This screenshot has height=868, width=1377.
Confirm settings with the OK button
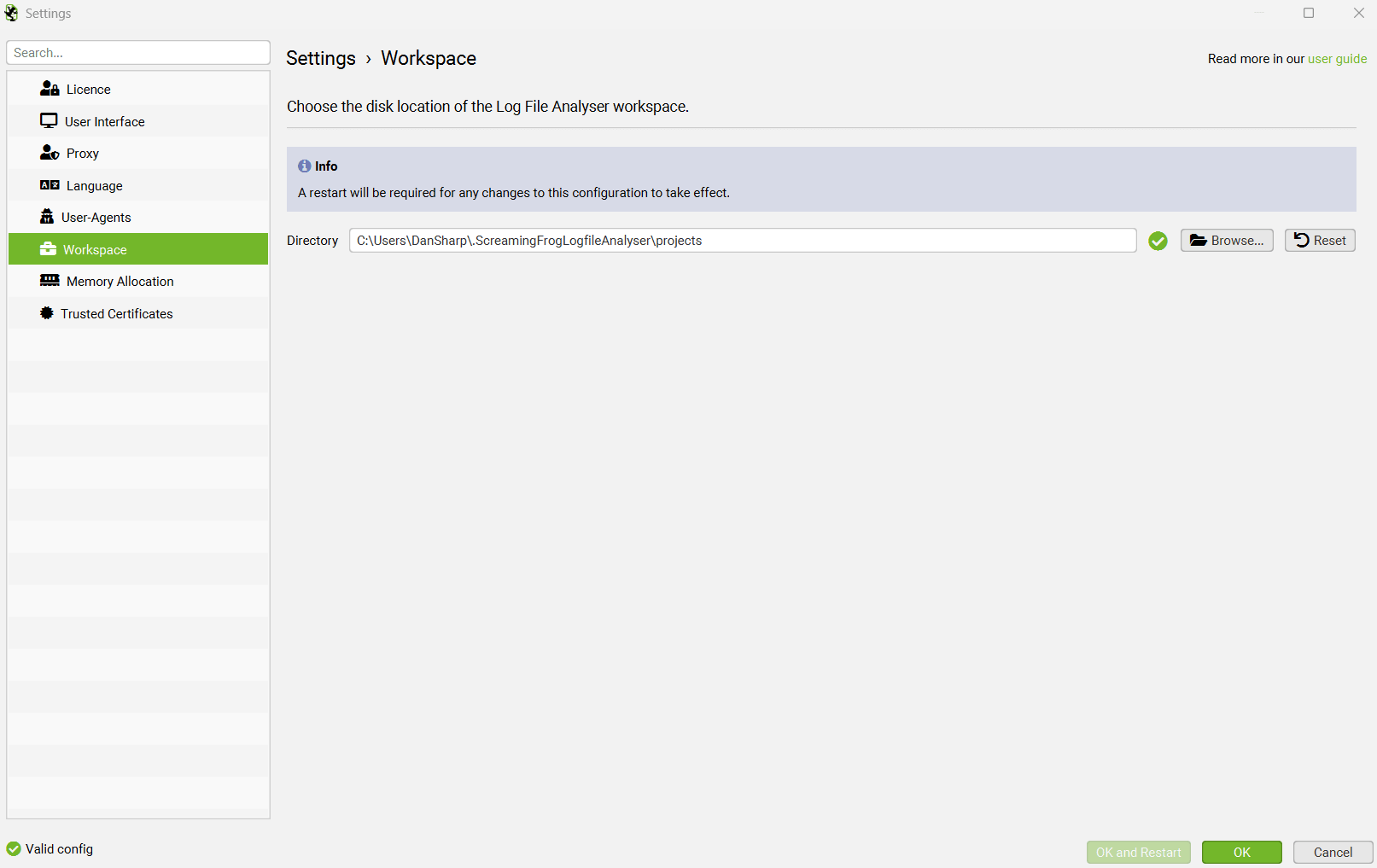(x=1242, y=853)
